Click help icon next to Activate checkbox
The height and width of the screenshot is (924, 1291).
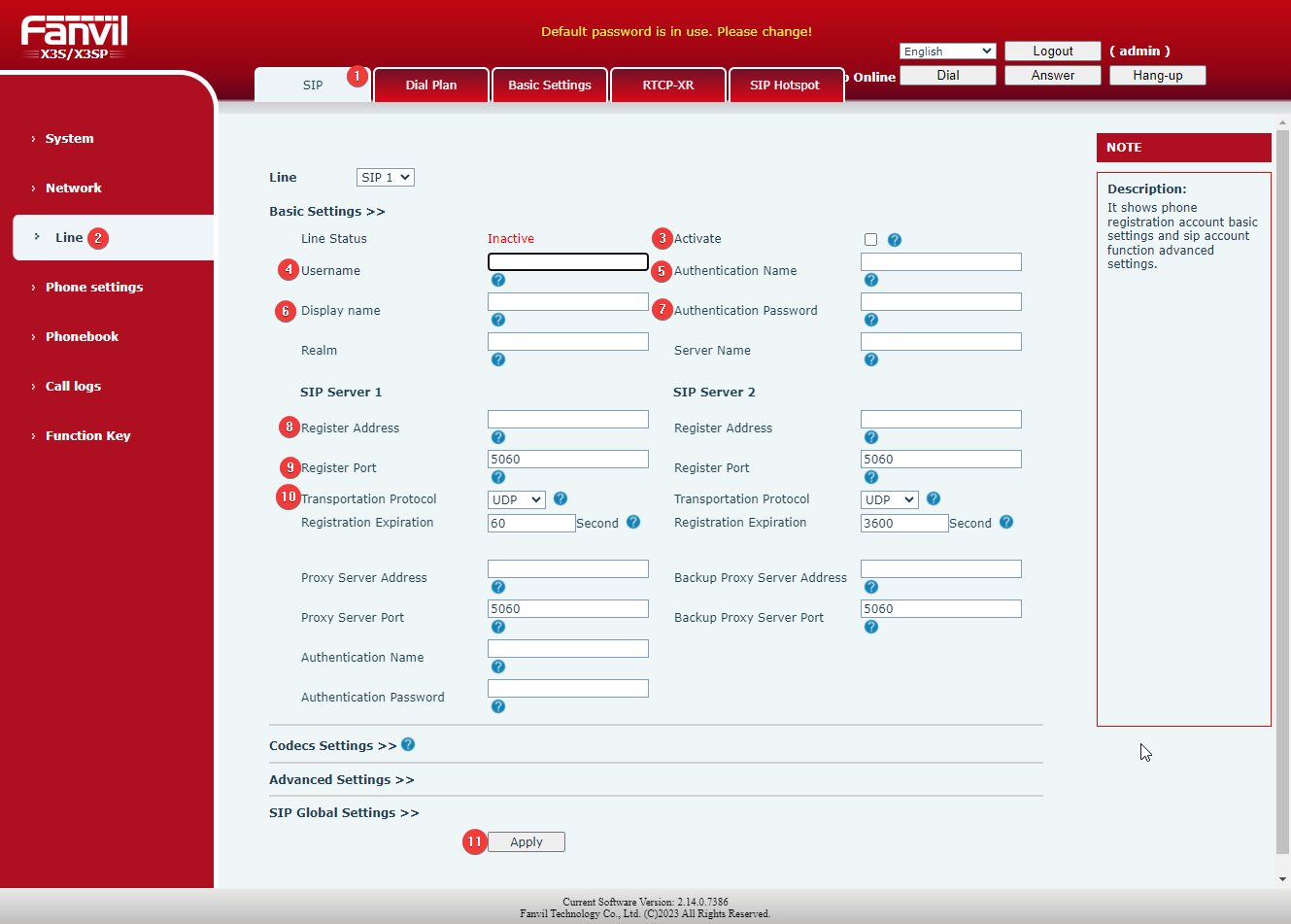pos(895,240)
